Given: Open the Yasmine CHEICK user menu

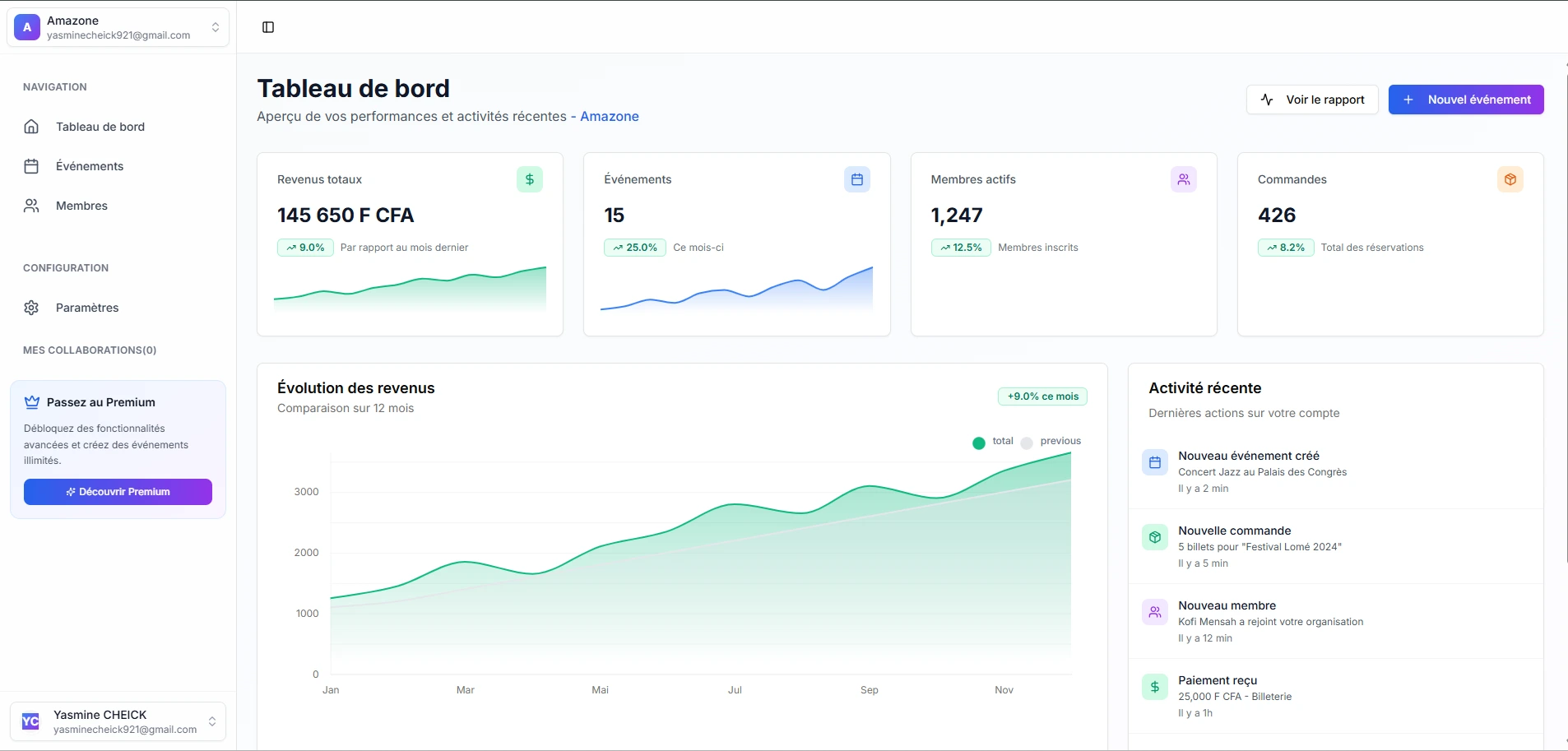Looking at the screenshot, I should point(211,721).
